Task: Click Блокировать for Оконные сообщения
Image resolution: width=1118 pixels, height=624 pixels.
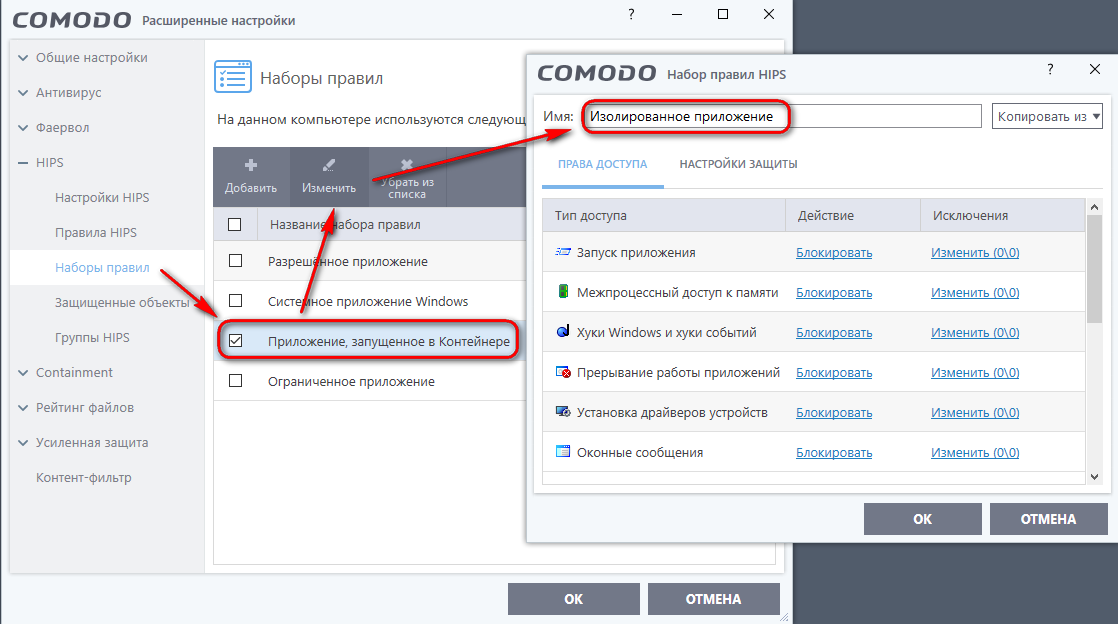Action: [x=834, y=452]
